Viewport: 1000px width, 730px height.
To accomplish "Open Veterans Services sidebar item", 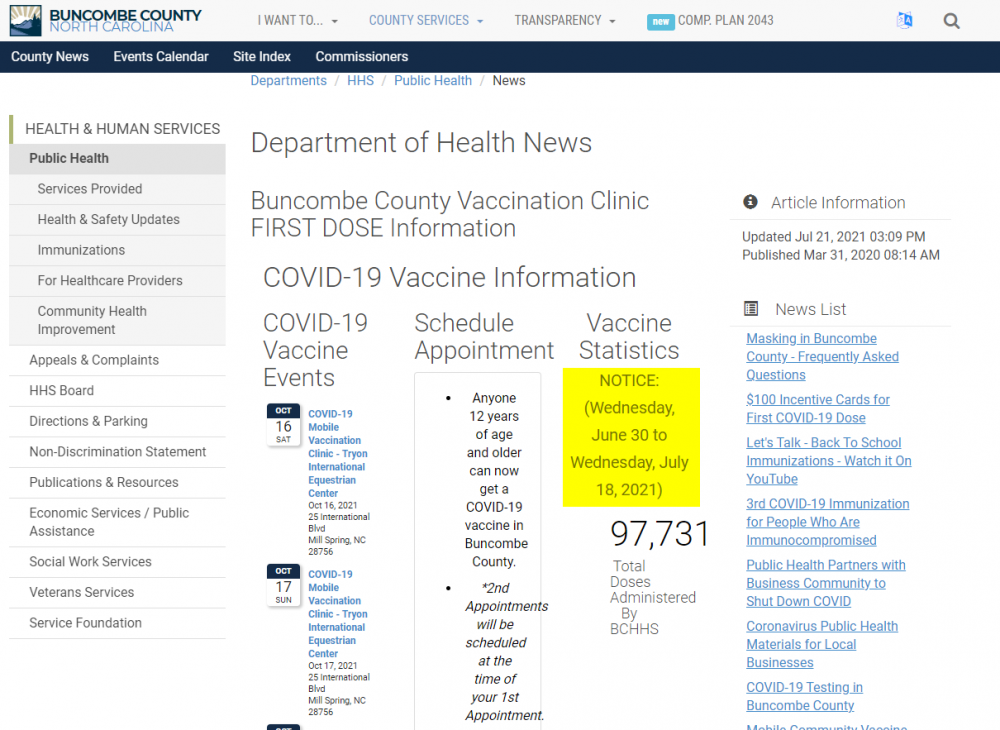I will 81,592.
